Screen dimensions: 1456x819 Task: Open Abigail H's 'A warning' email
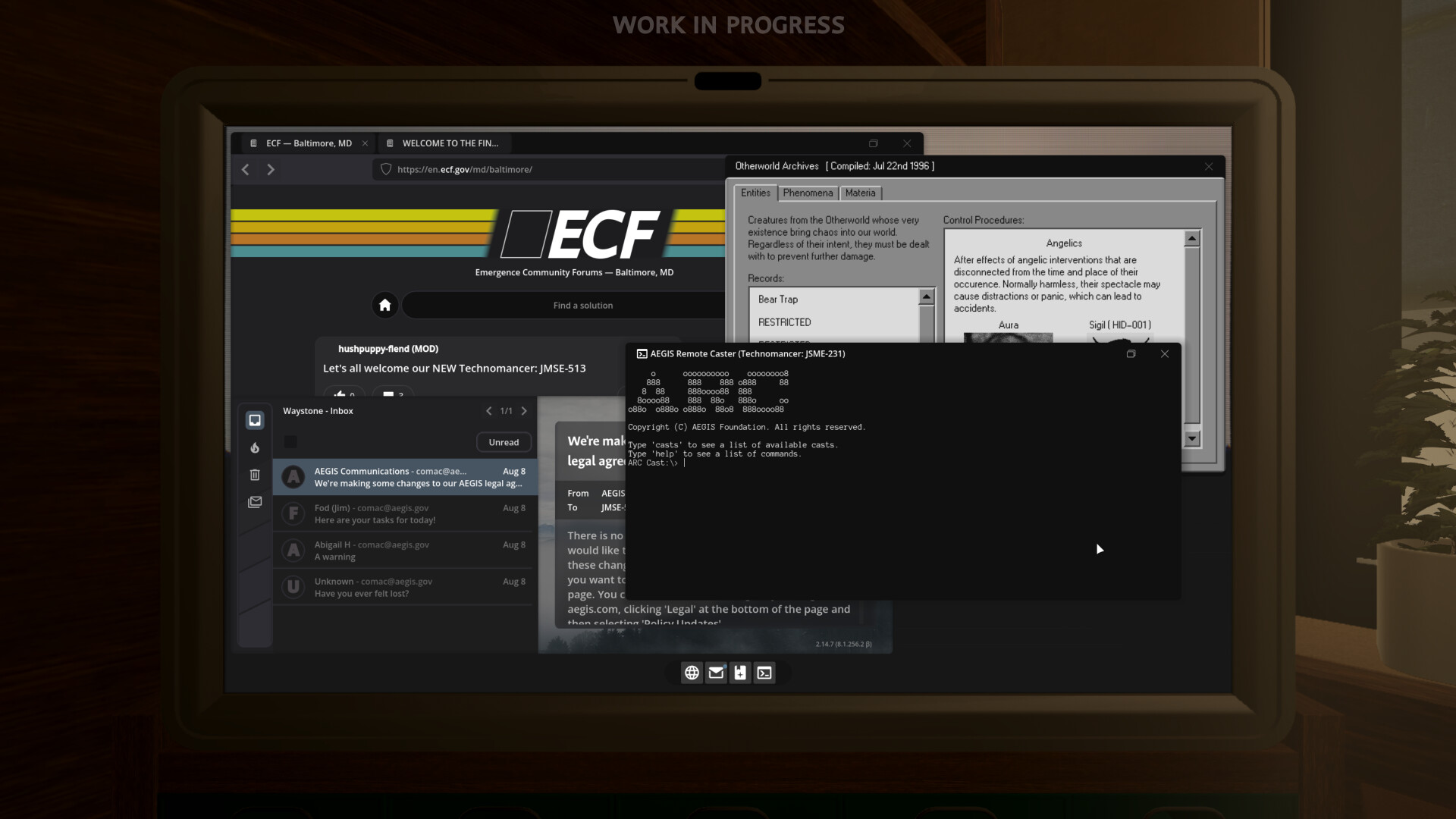pos(405,551)
